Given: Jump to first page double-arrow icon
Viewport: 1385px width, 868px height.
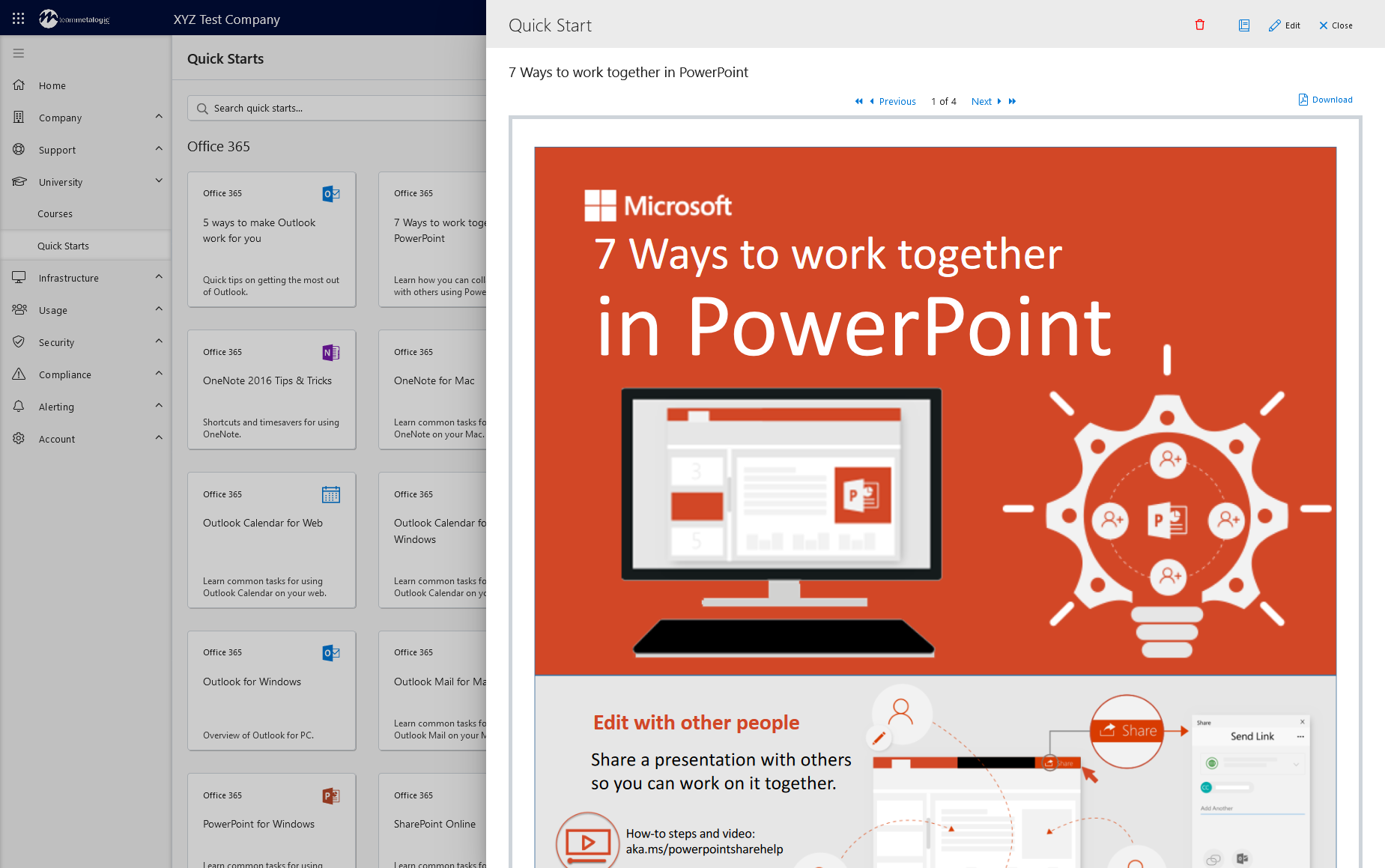Looking at the screenshot, I should (859, 101).
